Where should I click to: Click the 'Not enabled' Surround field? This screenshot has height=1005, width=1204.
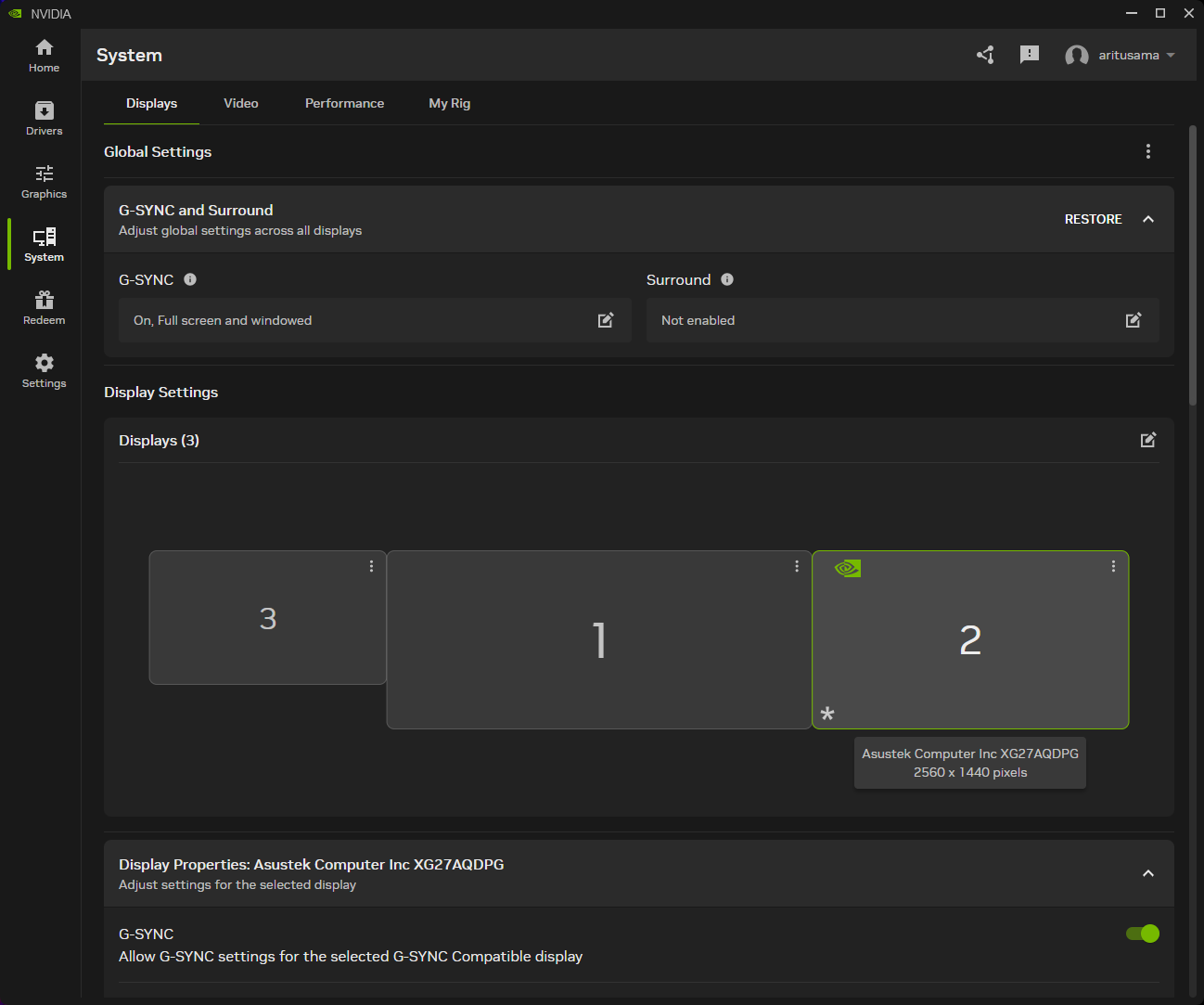pos(903,320)
